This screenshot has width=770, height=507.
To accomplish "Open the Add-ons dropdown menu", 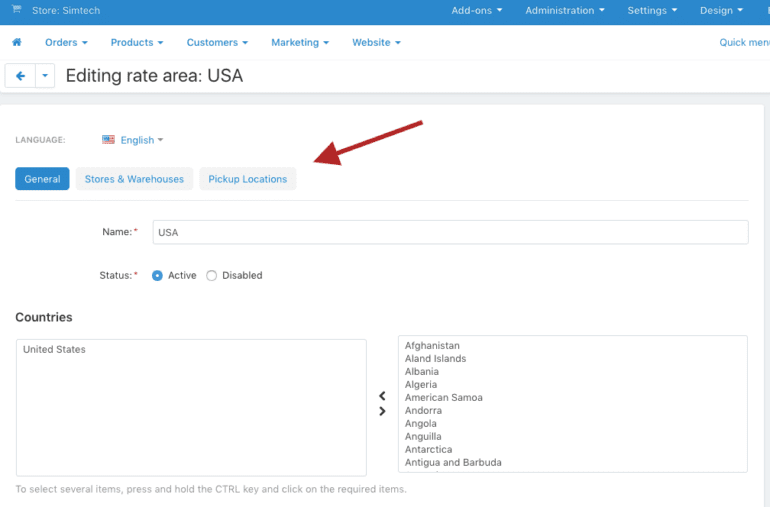I will click(477, 11).
